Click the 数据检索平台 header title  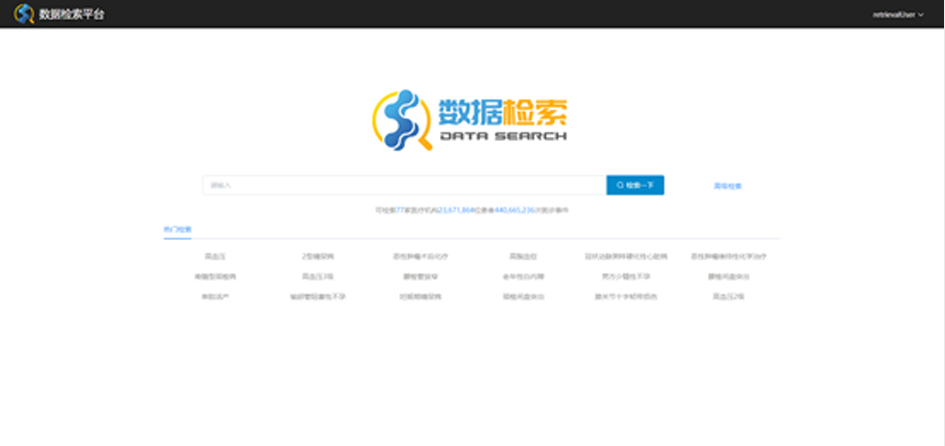click(x=70, y=14)
